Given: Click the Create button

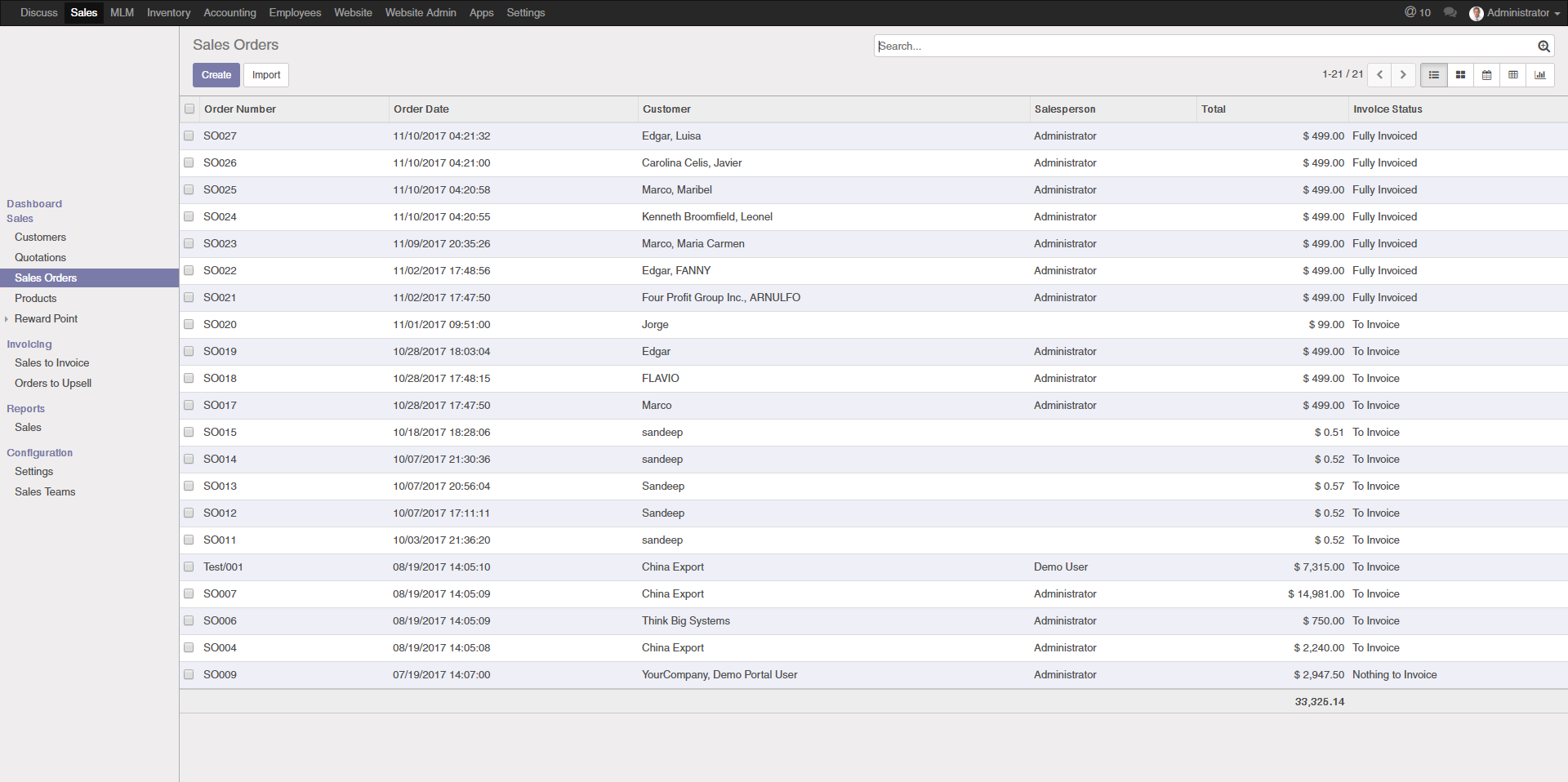Looking at the screenshot, I should [x=216, y=74].
